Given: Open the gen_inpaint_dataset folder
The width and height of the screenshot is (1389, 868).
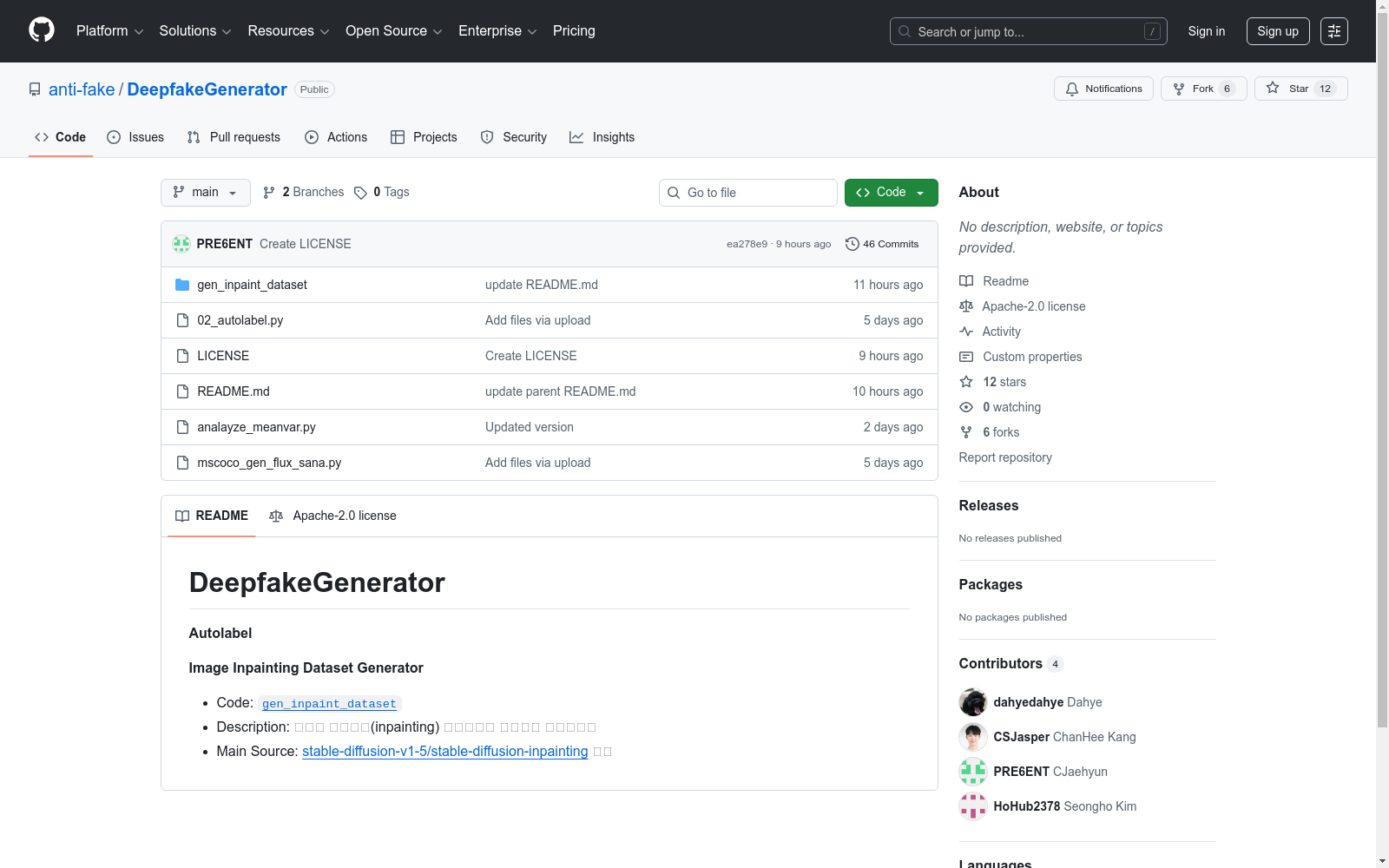Looking at the screenshot, I should click(252, 285).
